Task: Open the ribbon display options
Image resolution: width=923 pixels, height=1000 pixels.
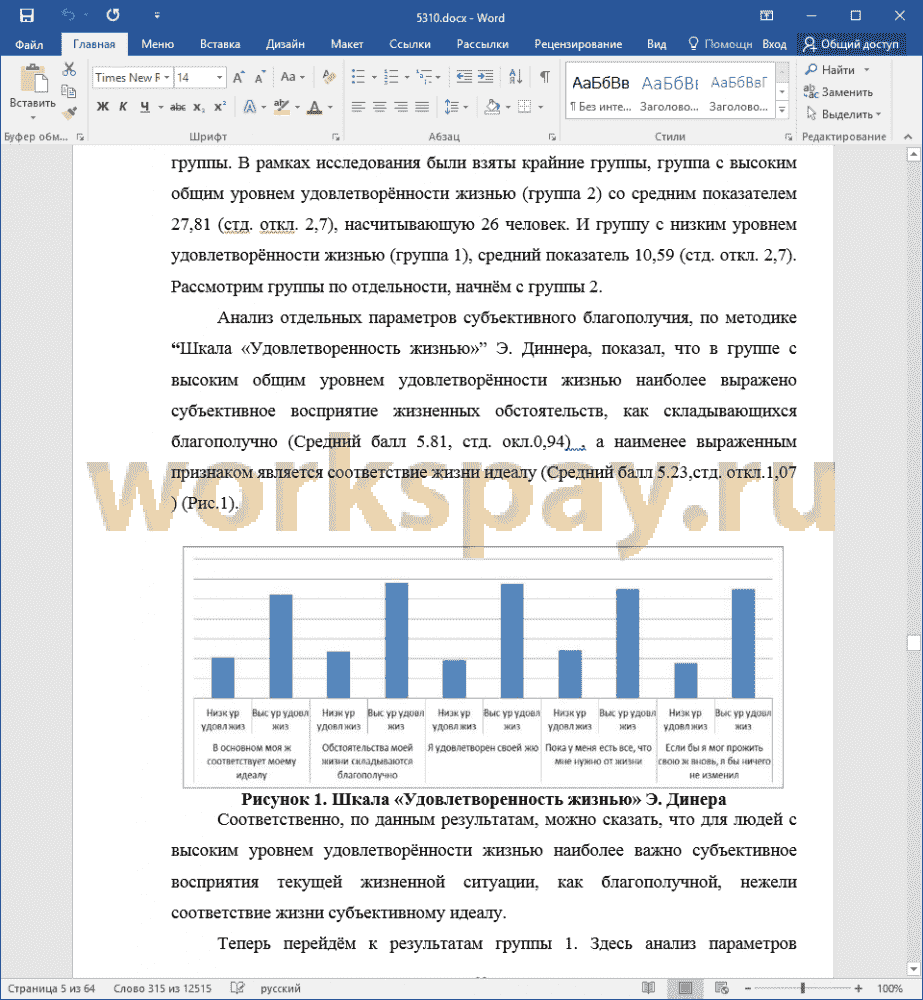Action: click(x=767, y=15)
